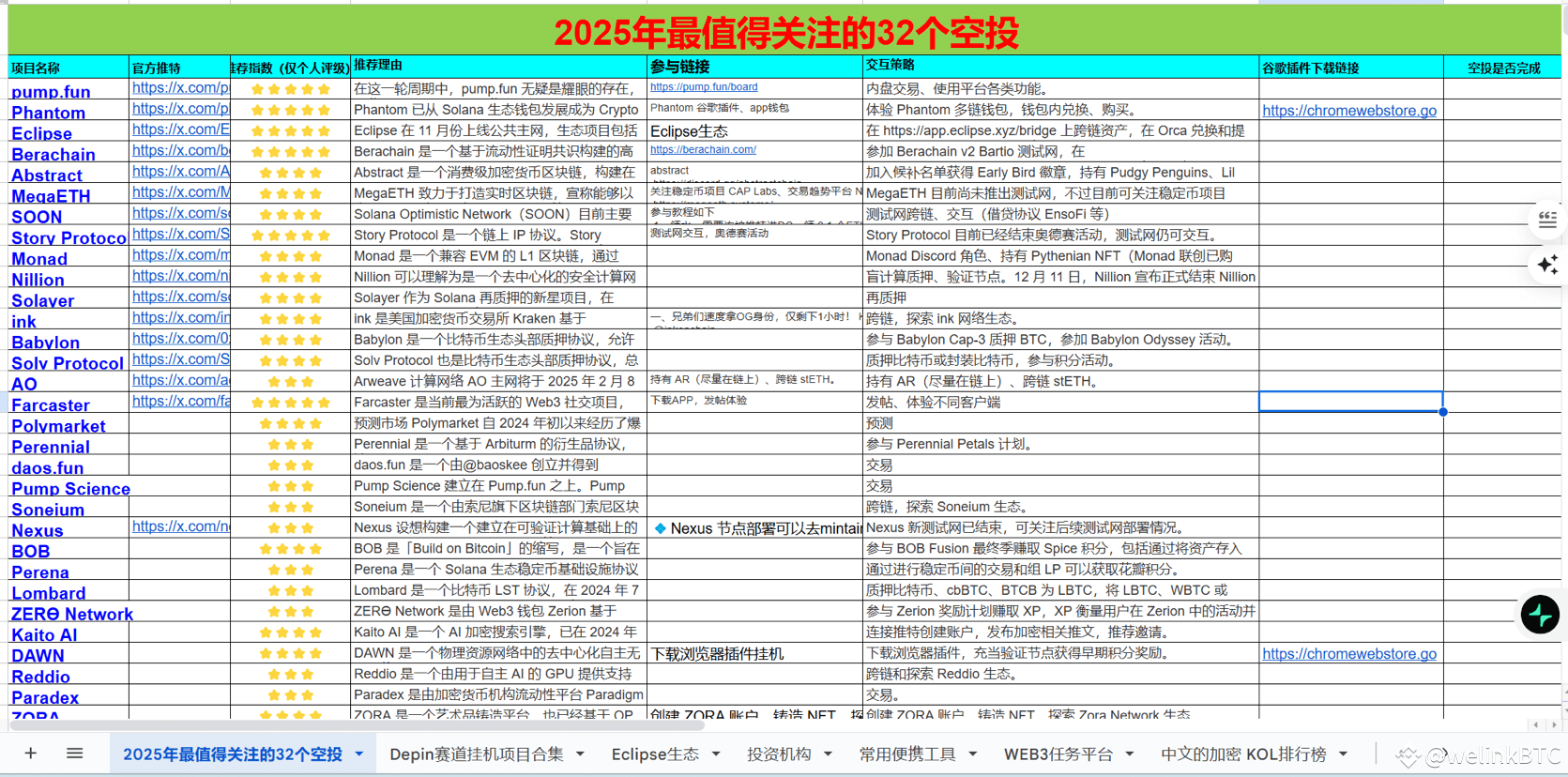
Task: Select the 再质押 cell in Solayer row
Action: click(1060, 297)
